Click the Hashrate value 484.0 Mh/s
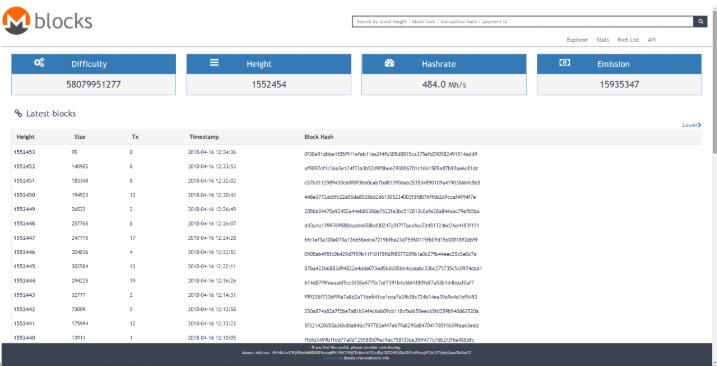 (444, 85)
